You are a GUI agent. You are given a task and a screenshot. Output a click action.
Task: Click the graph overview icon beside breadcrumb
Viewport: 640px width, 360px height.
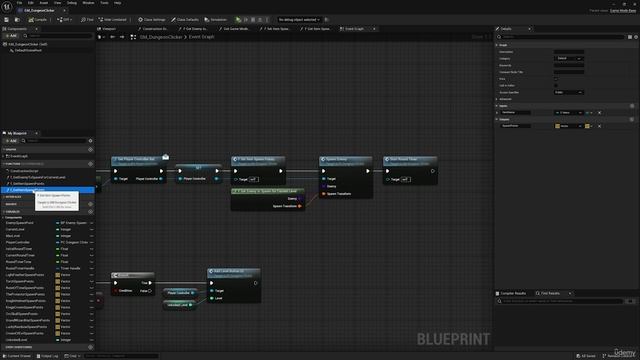click(x=133, y=37)
